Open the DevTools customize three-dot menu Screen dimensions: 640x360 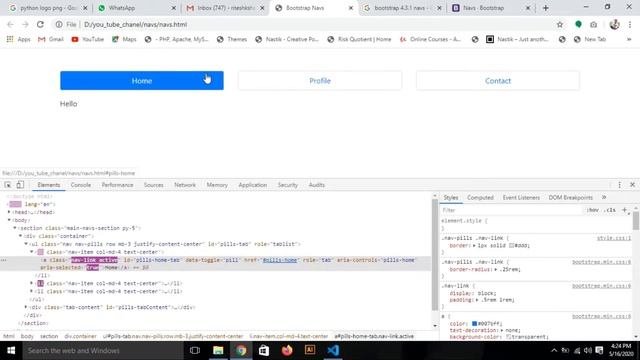(x=620, y=185)
